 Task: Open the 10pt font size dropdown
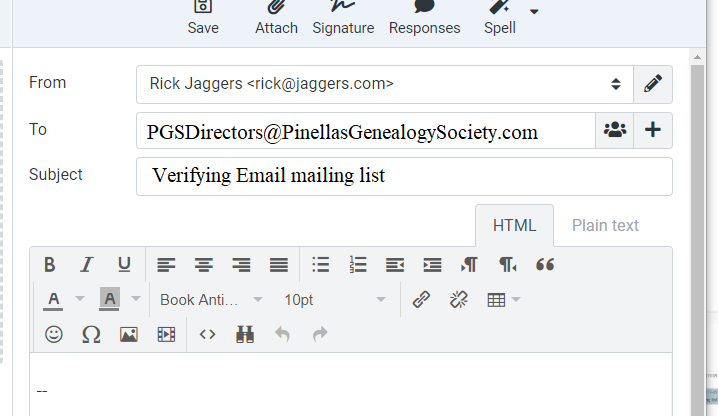[334, 300]
